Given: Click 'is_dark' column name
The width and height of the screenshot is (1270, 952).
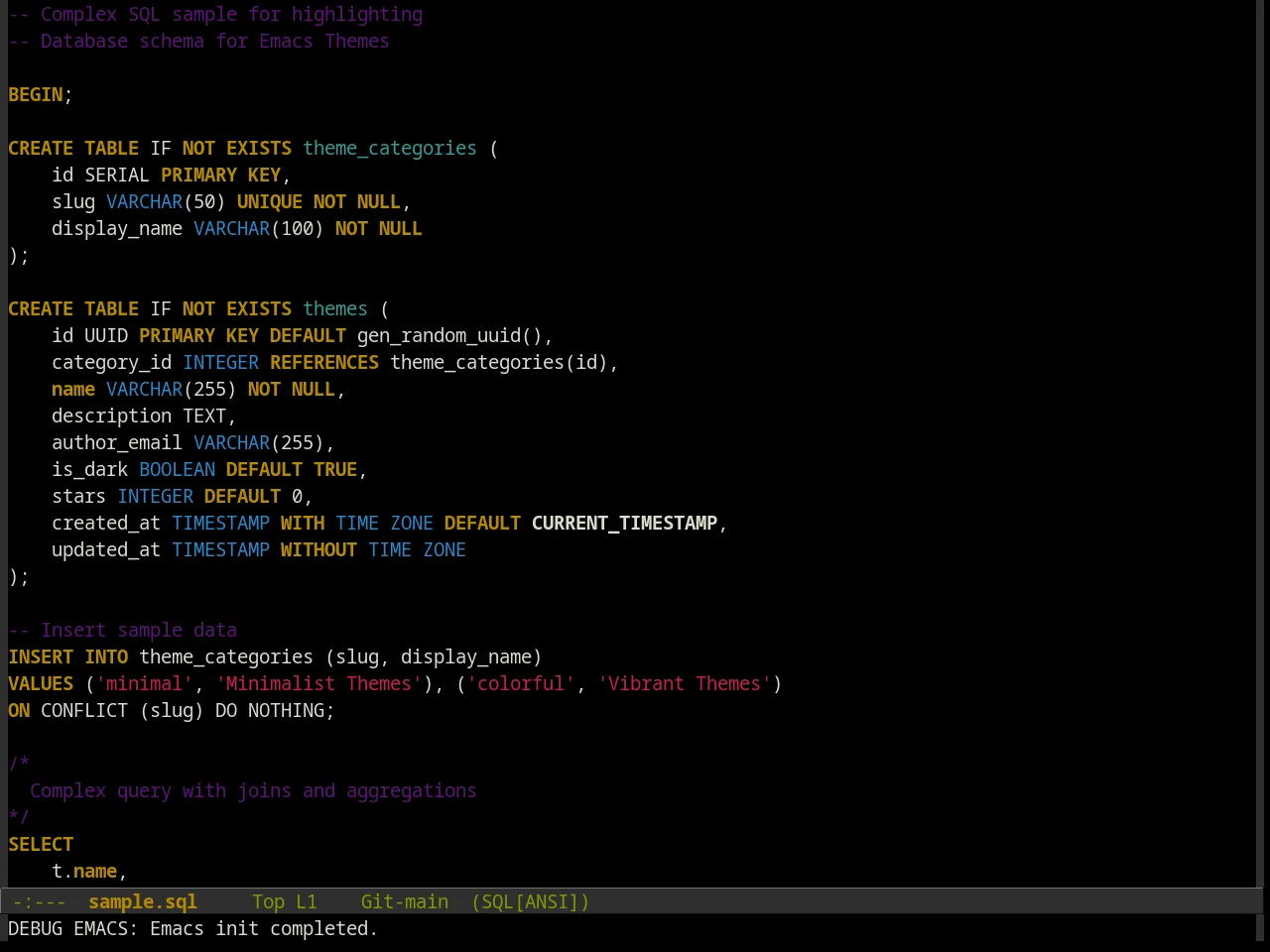Looking at the screenshot, I should point(90,470).
